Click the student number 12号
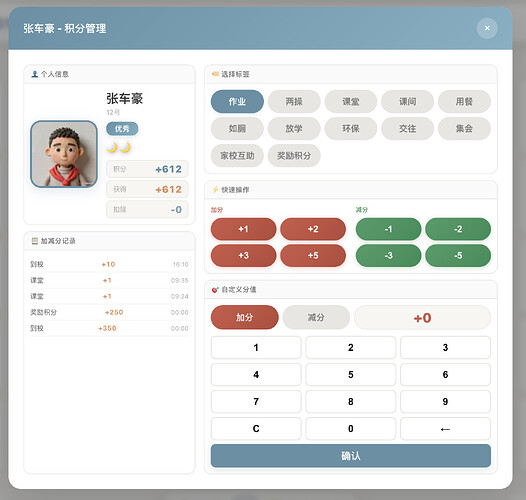 point(113,112)
